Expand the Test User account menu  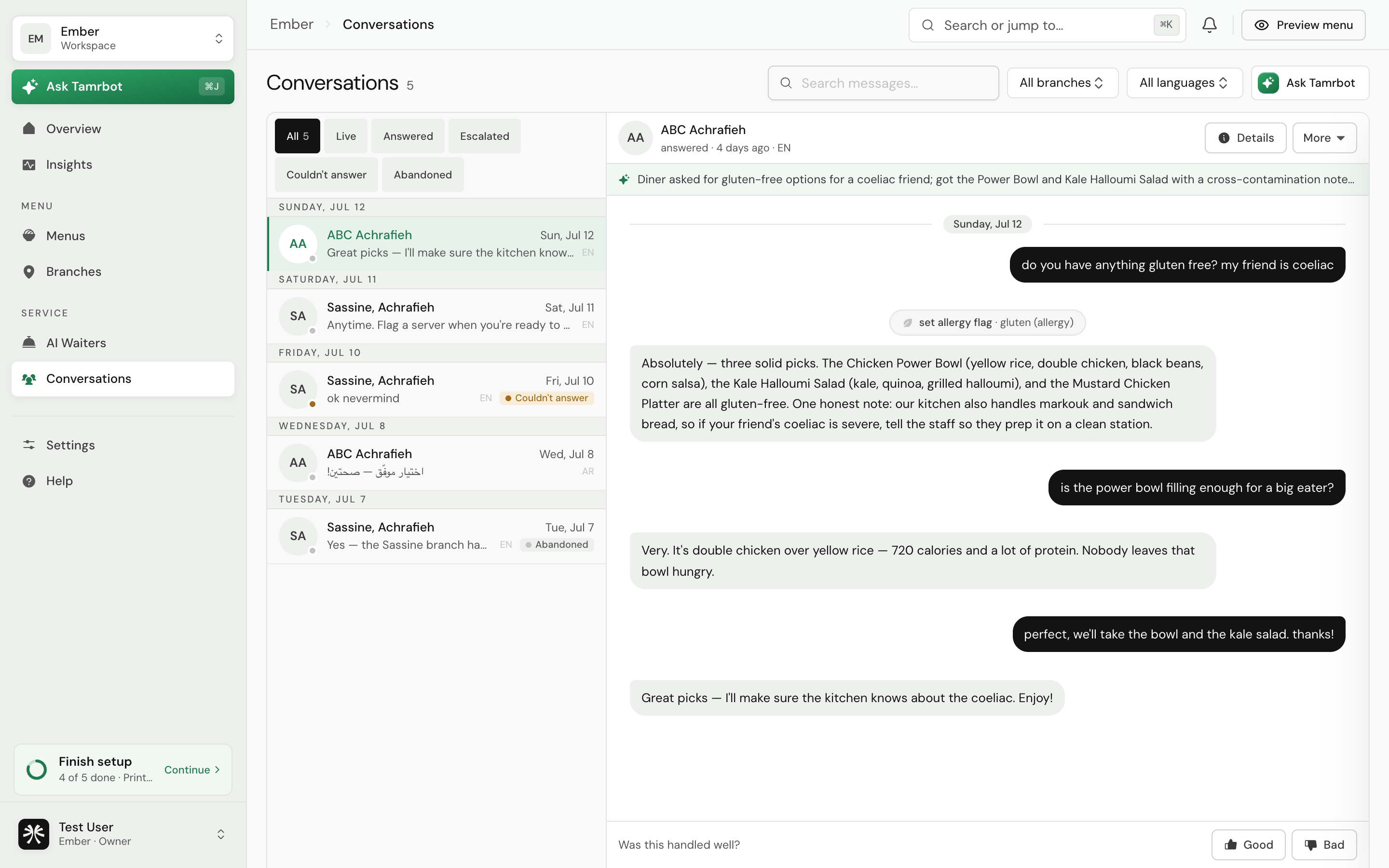(220, 834)
